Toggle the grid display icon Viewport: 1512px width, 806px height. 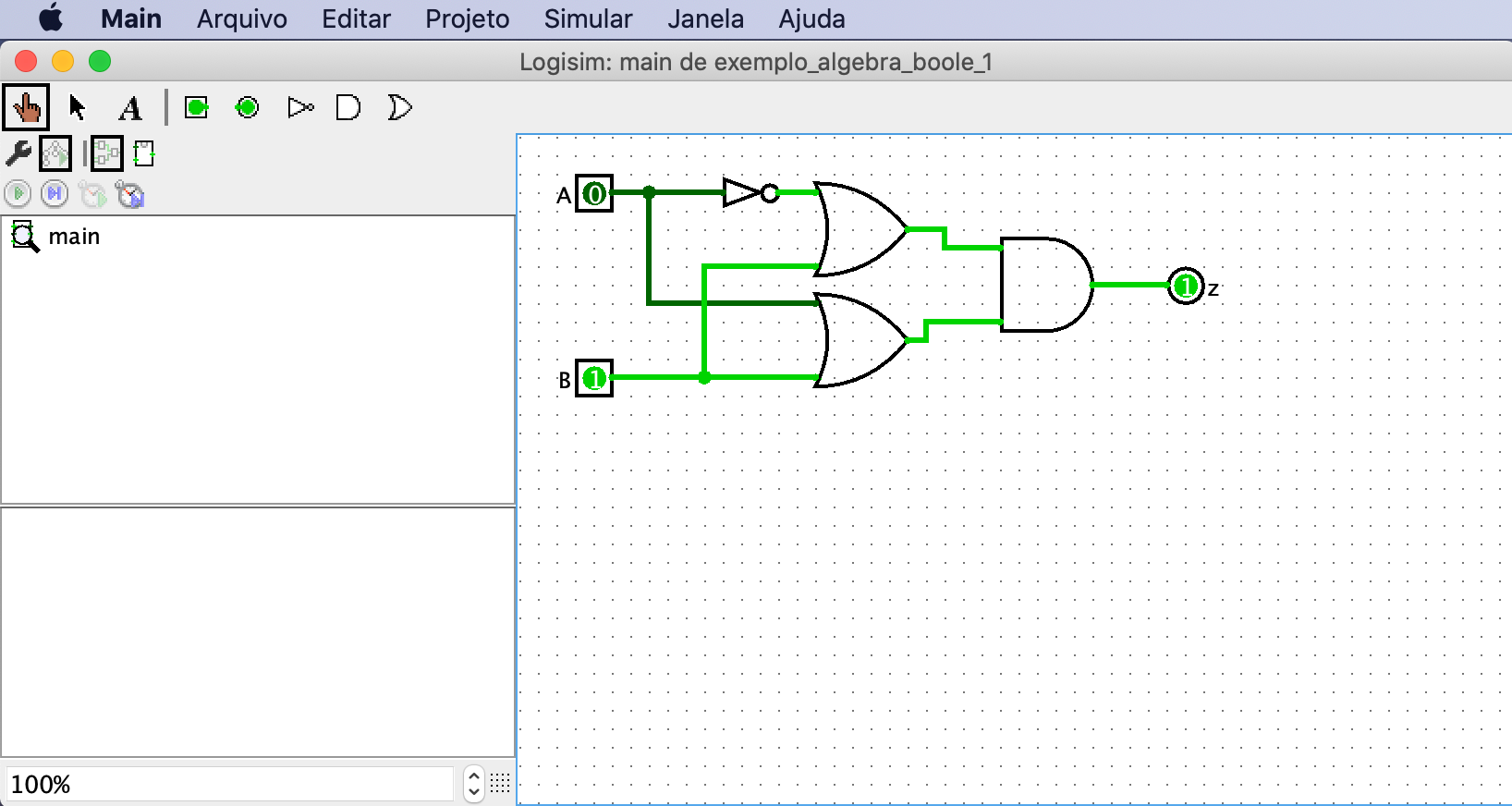pos(500,784)
